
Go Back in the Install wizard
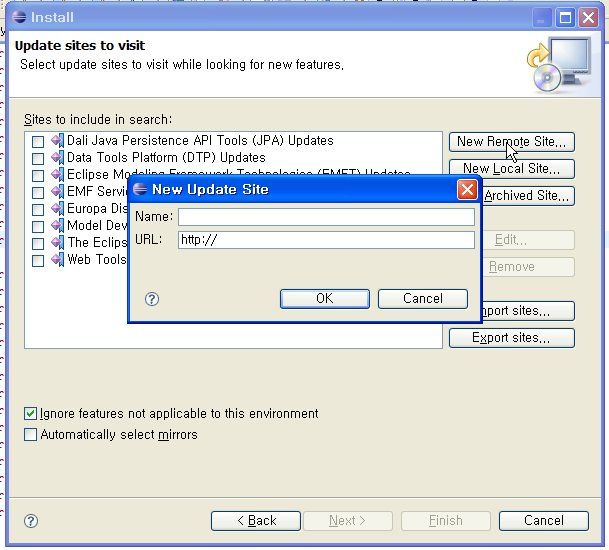point(256,520)
